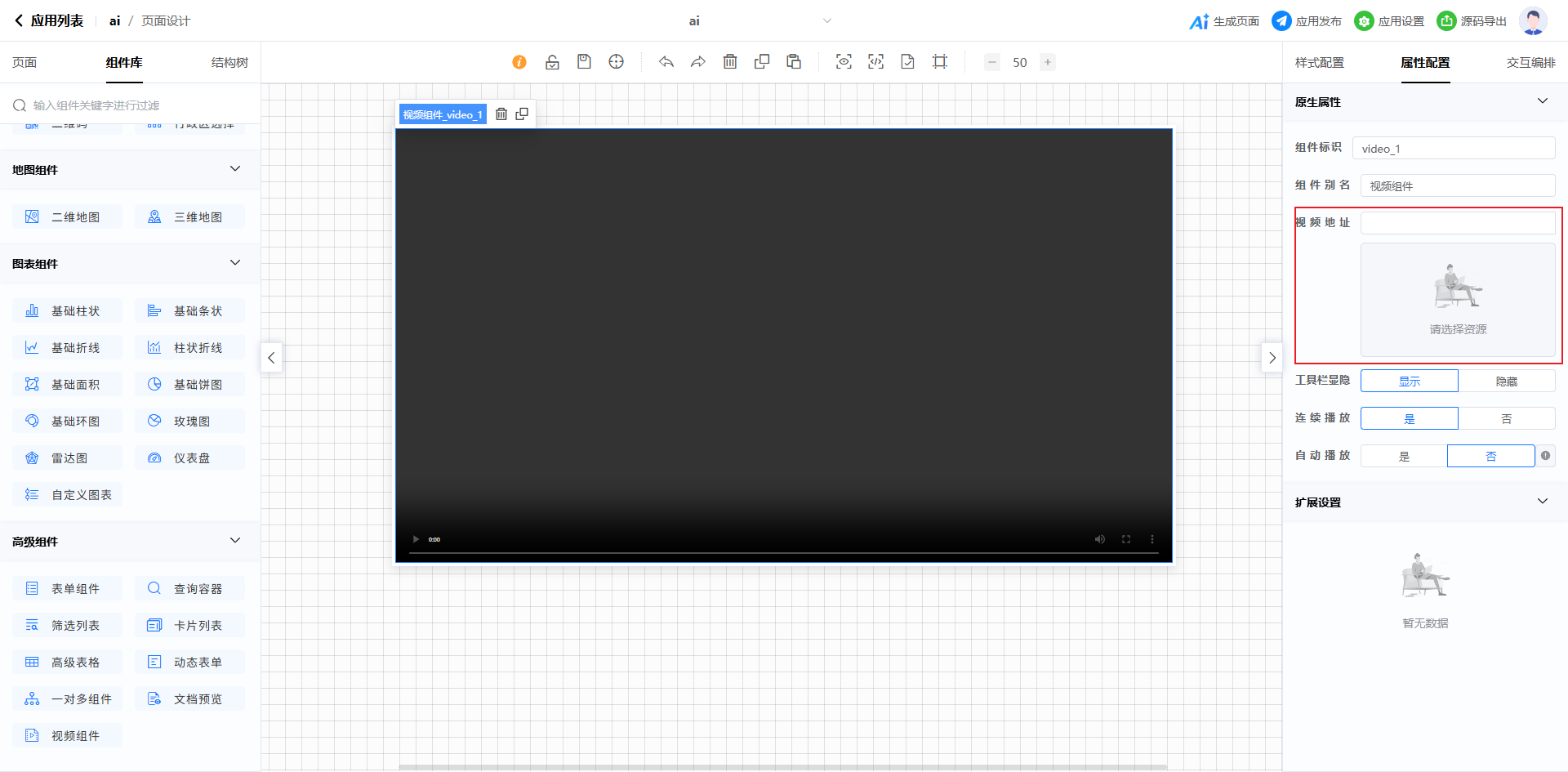Screen dimensions: 1568x772
Task: Click the preview eye icon in the toolbar
Action: coord(844,62)
